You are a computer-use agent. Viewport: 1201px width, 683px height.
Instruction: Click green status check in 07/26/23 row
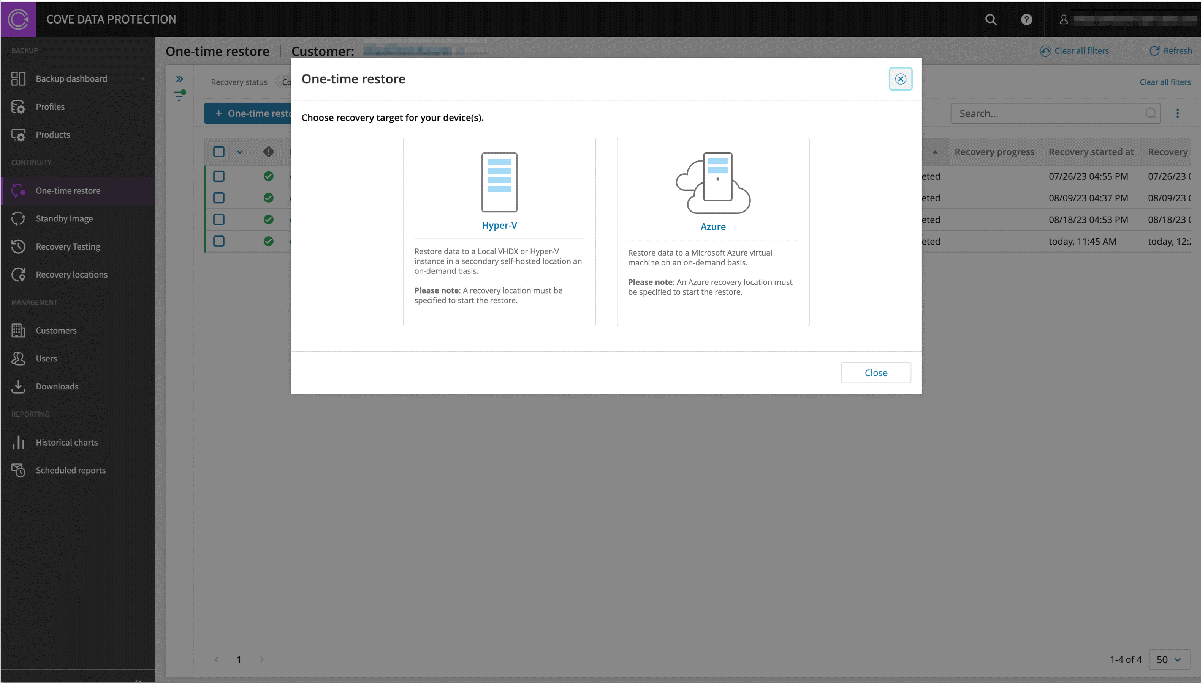tap(268, 176)
